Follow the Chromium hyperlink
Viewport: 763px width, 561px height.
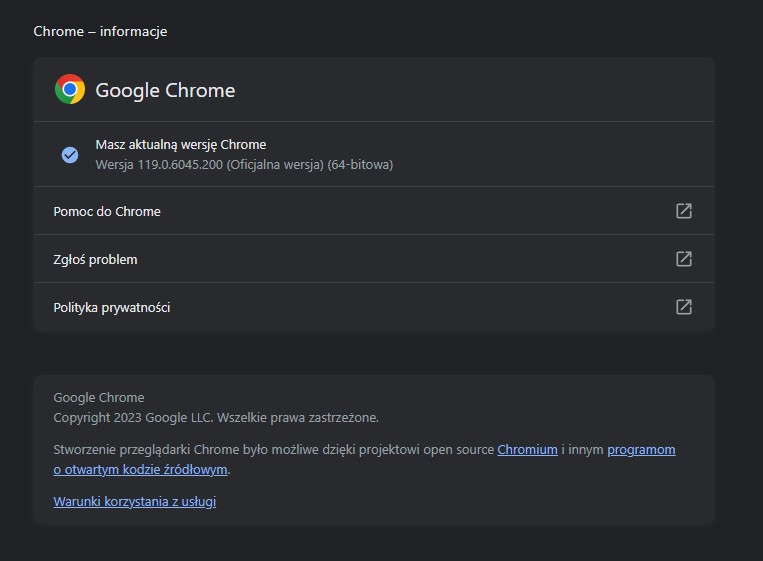pyautogui.click(x=527, y=450)
